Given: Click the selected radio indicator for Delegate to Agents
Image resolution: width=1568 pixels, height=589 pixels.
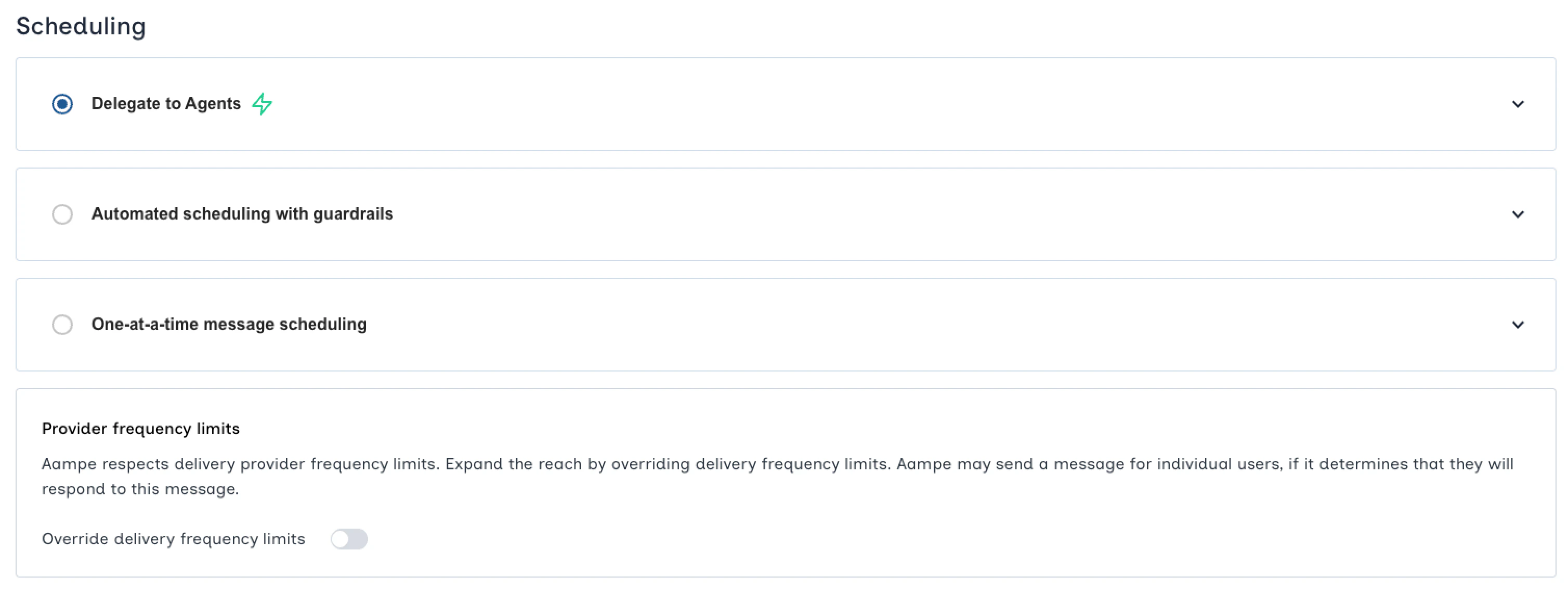Looking at the screenshot, I should (x=62, y=104).
